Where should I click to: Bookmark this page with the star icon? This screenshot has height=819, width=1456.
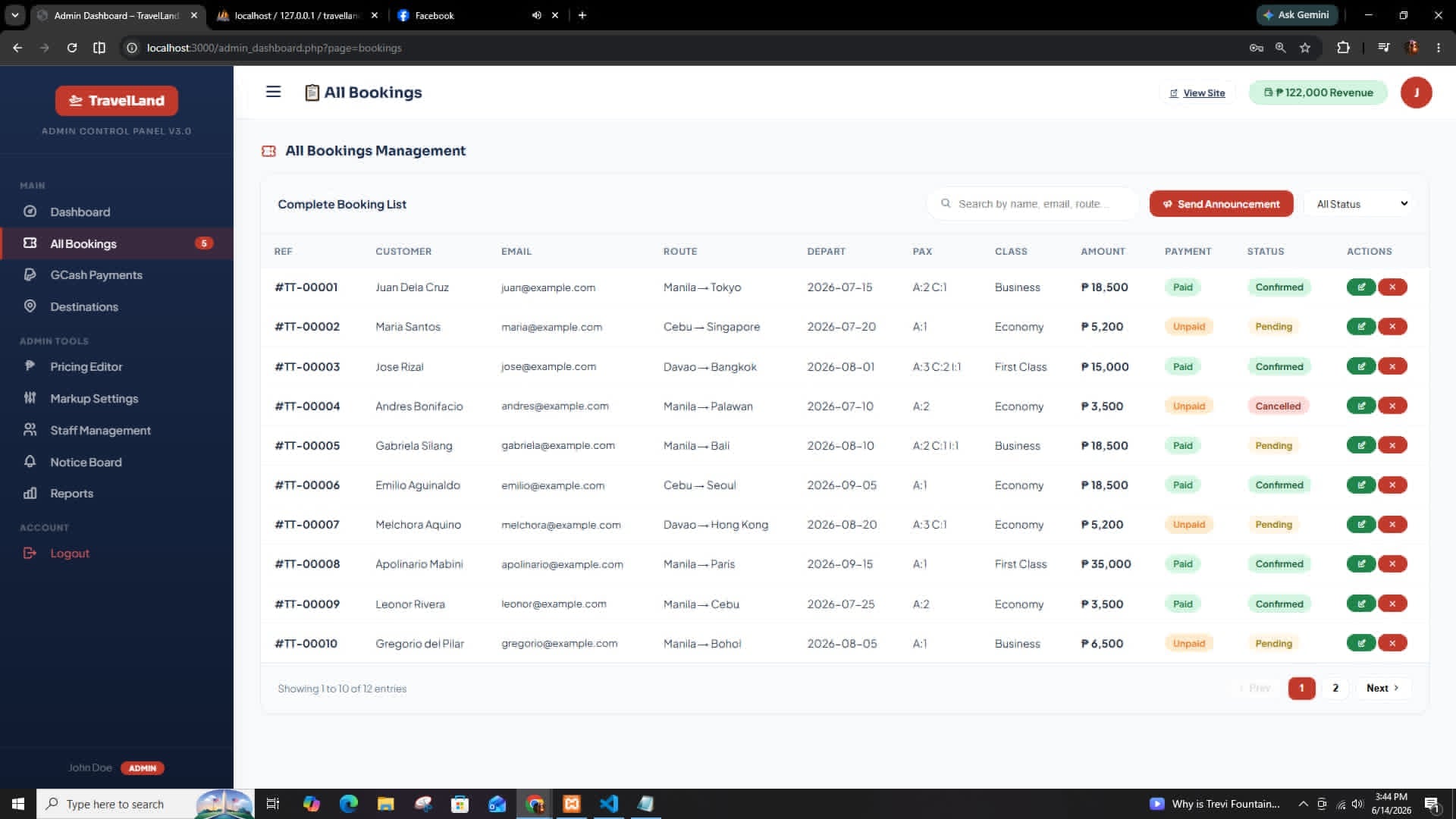[1305, 48]
